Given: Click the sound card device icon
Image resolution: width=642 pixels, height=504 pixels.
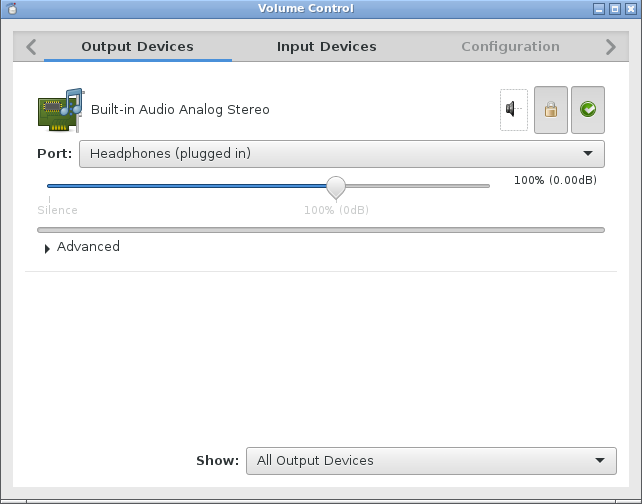Looking at the screenshot, I should (x=61, y=110).
